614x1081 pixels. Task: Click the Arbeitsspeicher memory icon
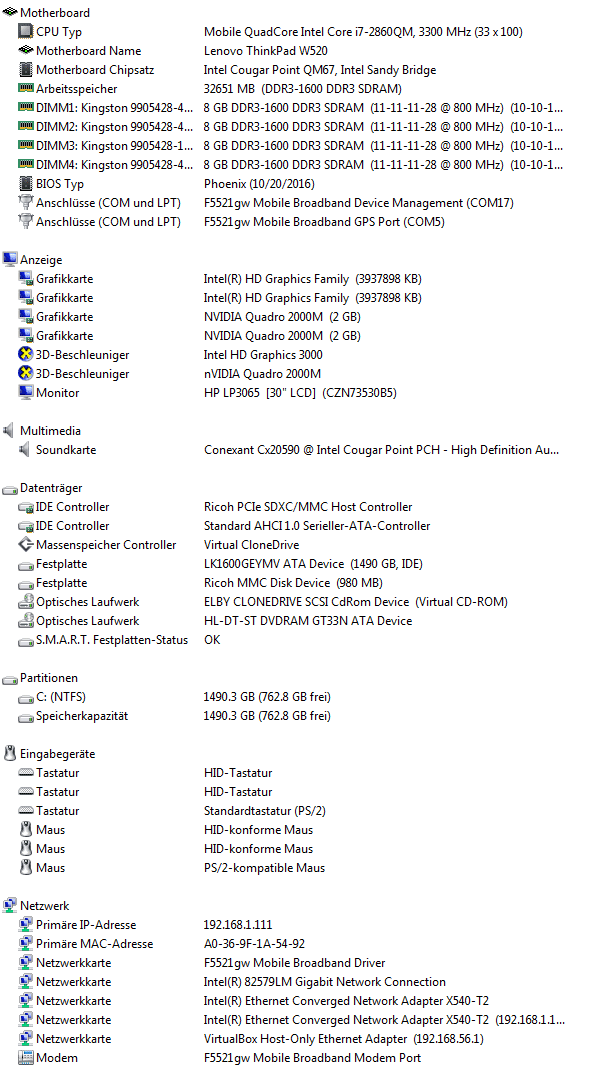click(x=25, y=88)
